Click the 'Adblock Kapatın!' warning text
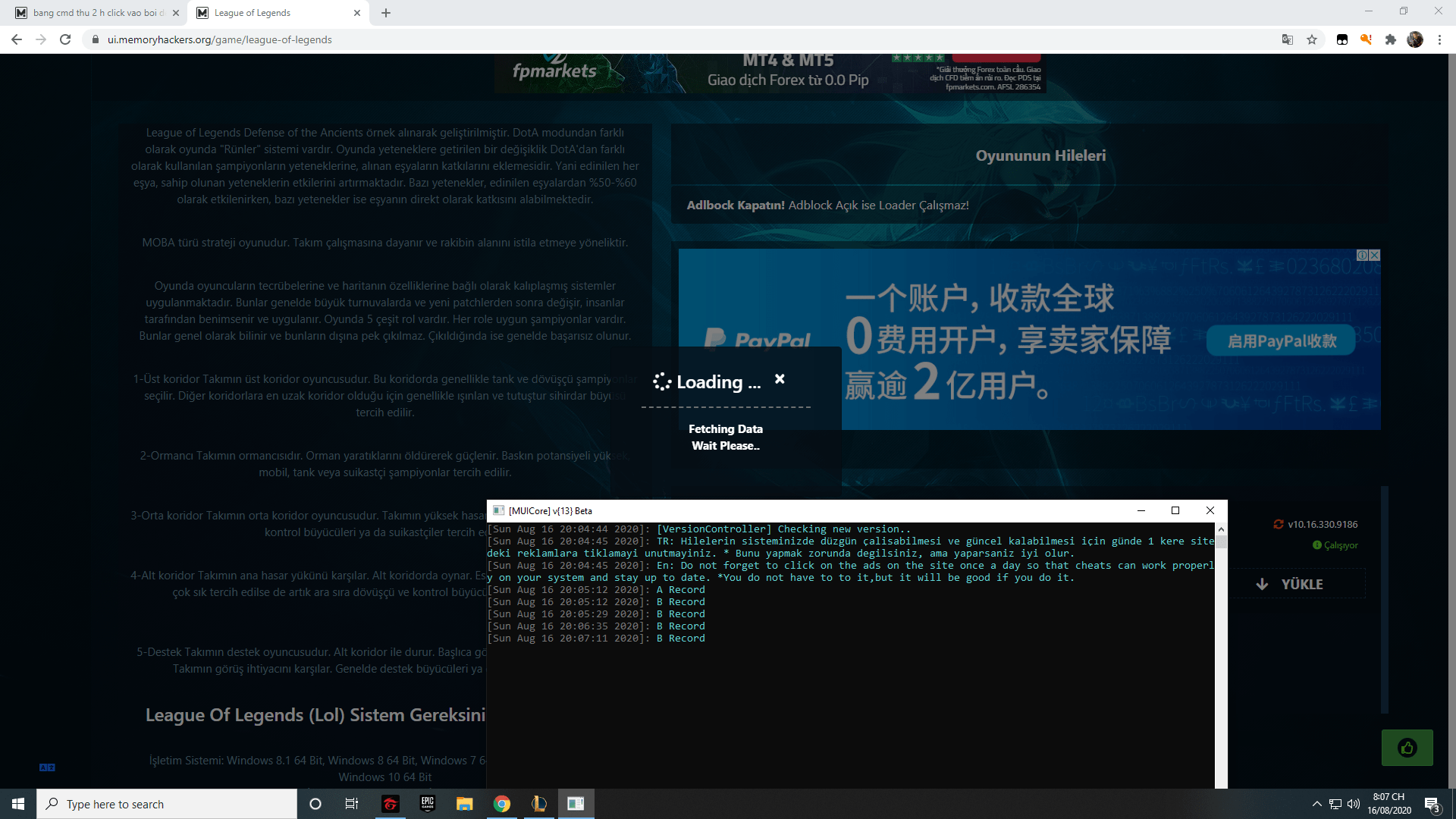1456x819 pixels. click(x=736, y=205)
